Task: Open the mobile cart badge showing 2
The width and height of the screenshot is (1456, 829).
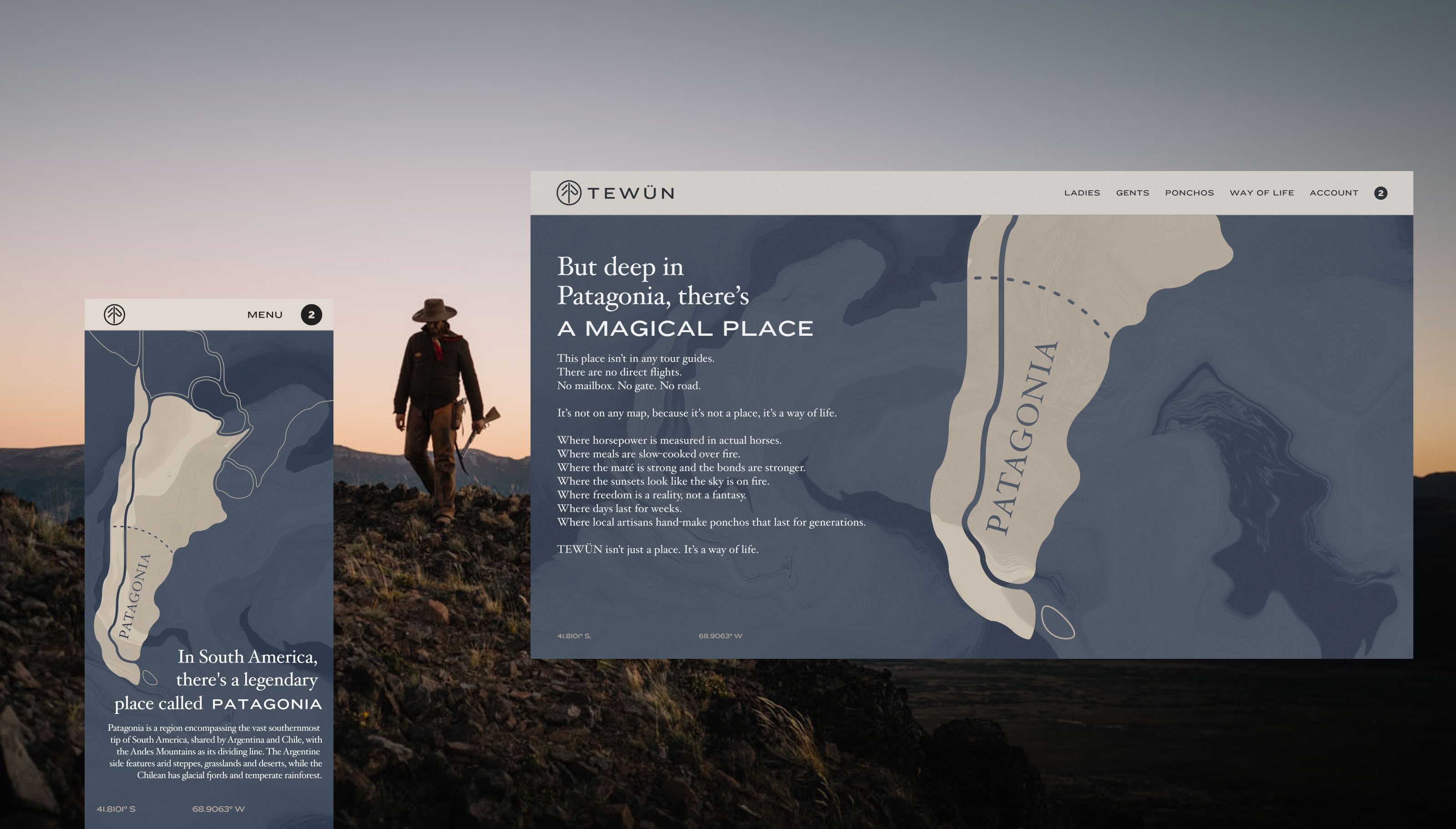Action: click(x=311, y=314)
